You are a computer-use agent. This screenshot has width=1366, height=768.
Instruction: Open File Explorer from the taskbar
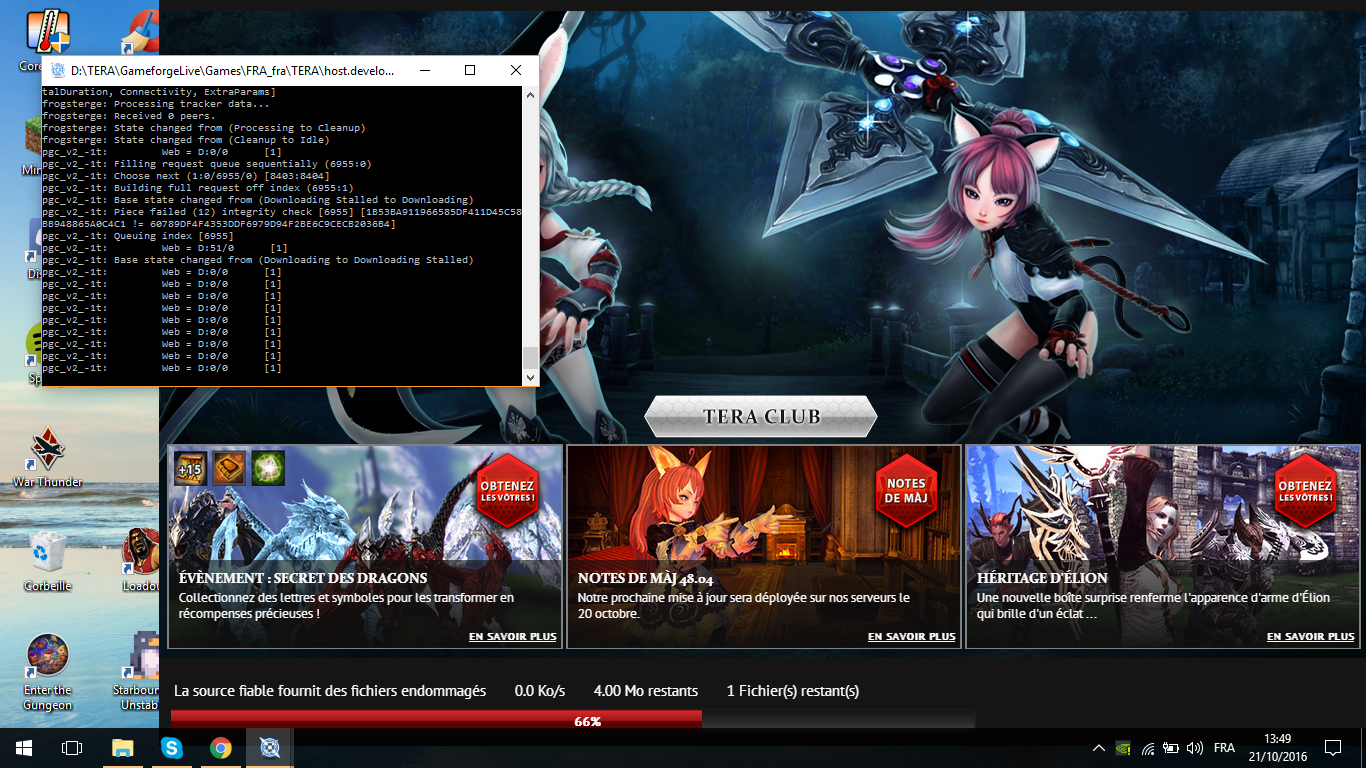tap(122, 748)
